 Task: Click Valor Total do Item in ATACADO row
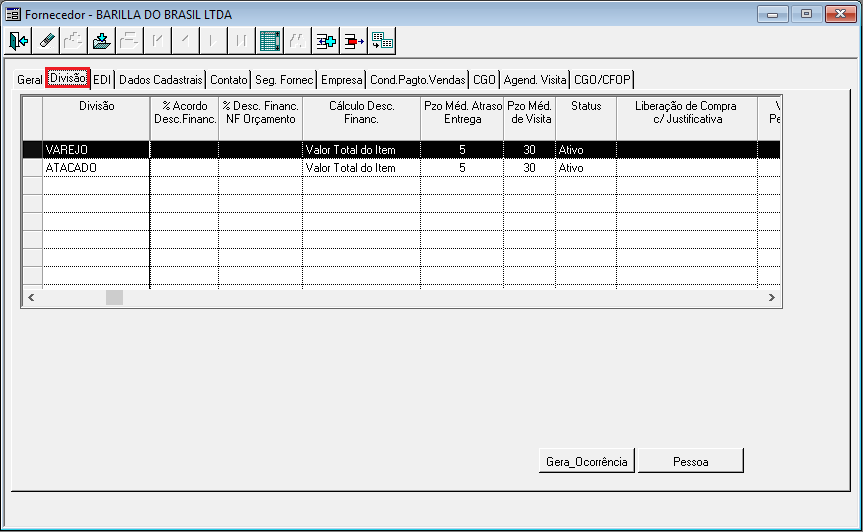(362, 168)
